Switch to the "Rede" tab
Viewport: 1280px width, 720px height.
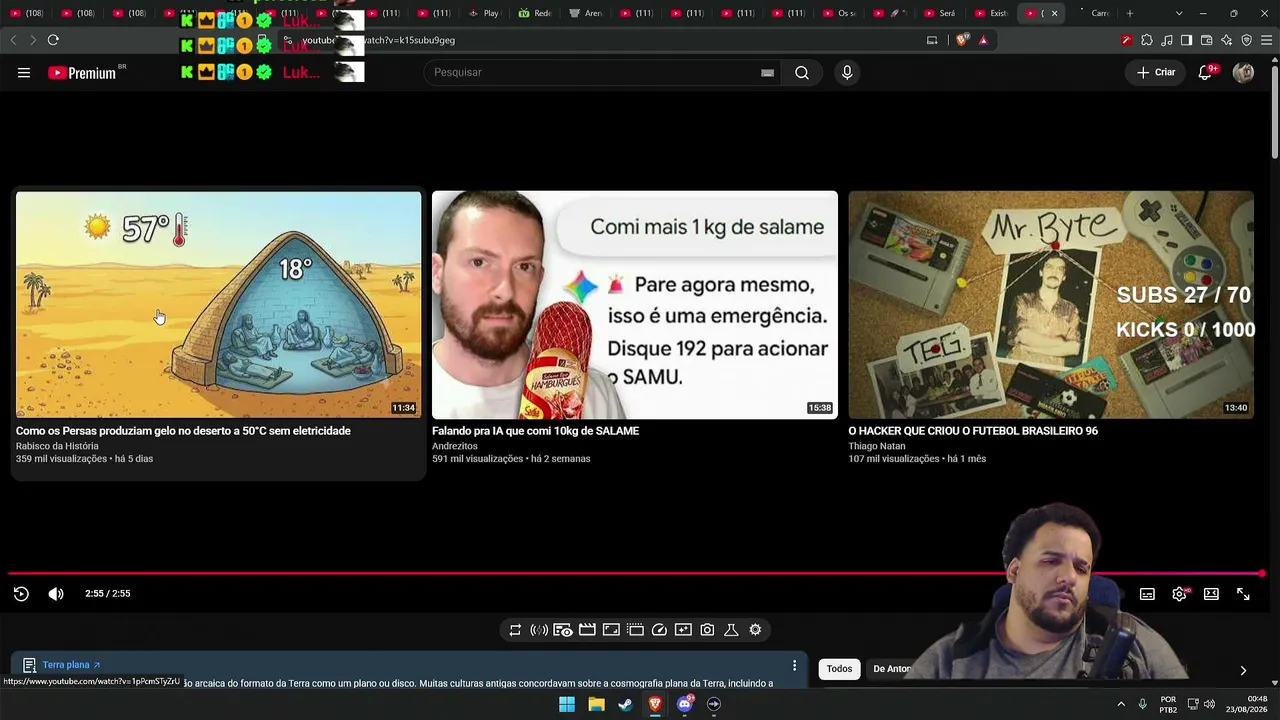(x=535, y=13)
